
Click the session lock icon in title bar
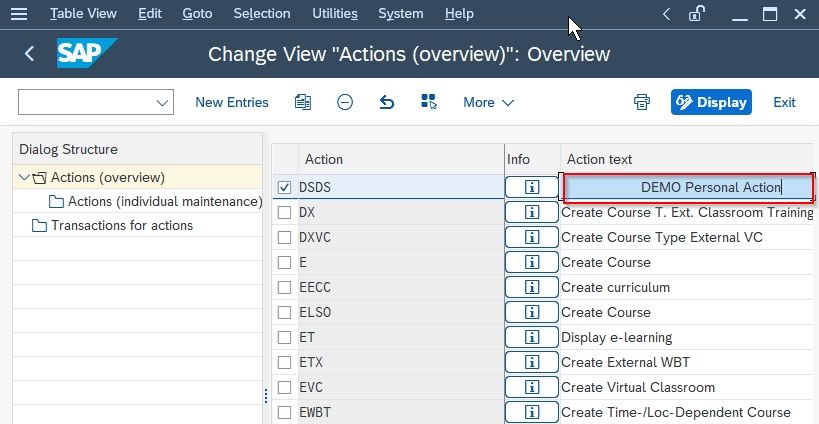[x=696, y=14]
